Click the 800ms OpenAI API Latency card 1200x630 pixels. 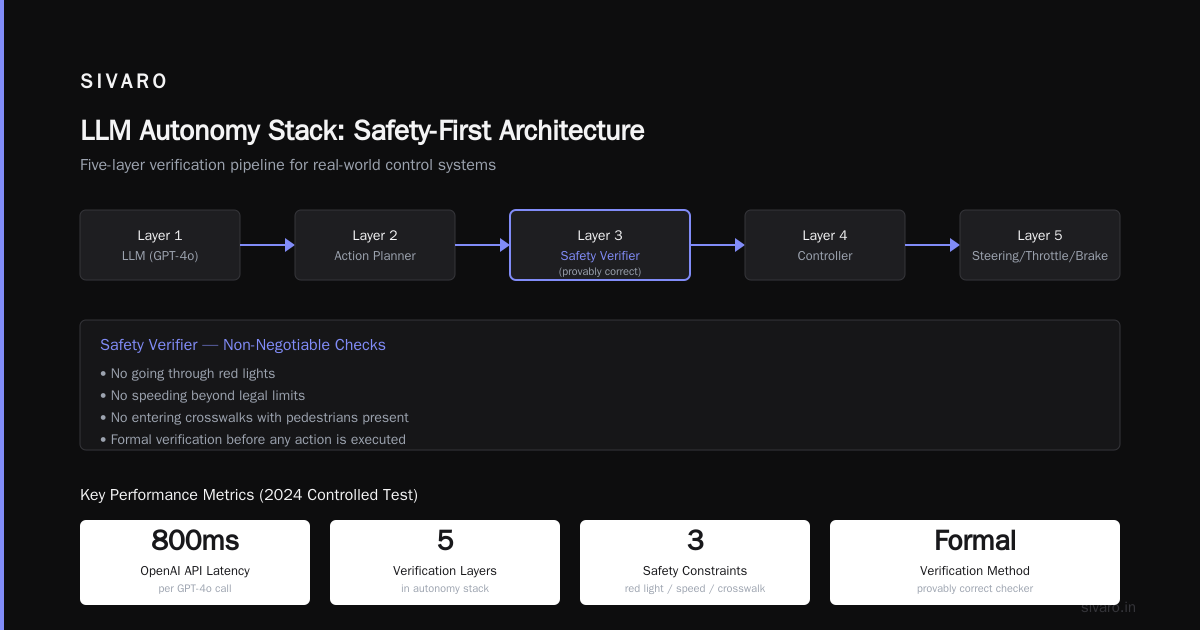click(x=195, y=562)
